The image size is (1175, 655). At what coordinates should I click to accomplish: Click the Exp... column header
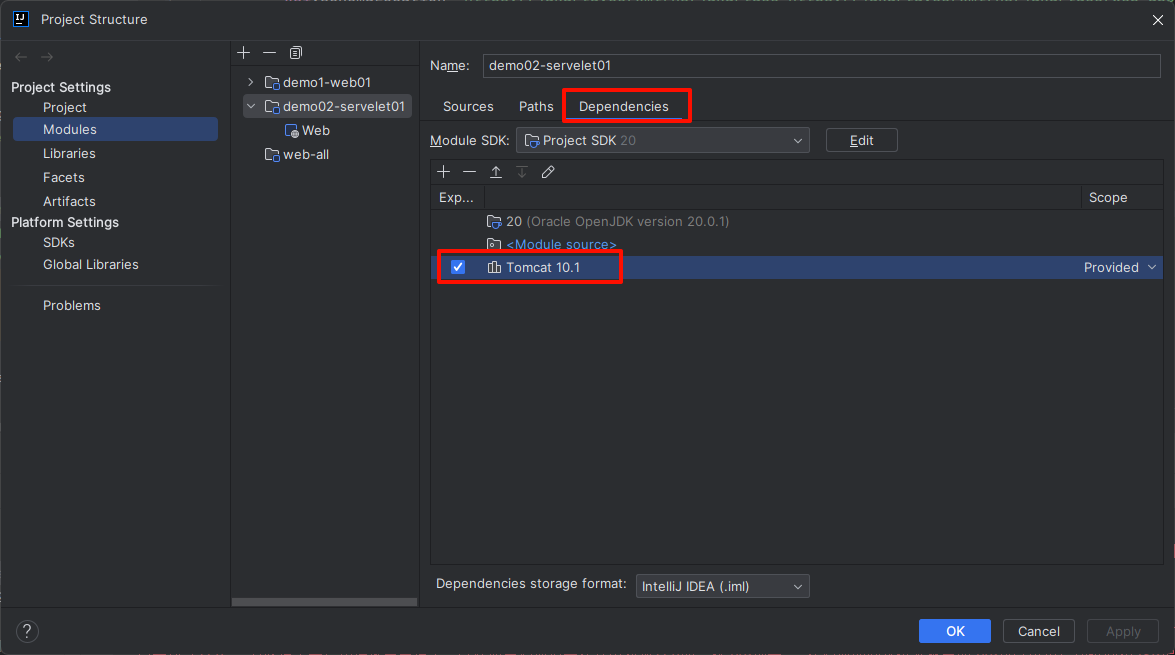456,197
